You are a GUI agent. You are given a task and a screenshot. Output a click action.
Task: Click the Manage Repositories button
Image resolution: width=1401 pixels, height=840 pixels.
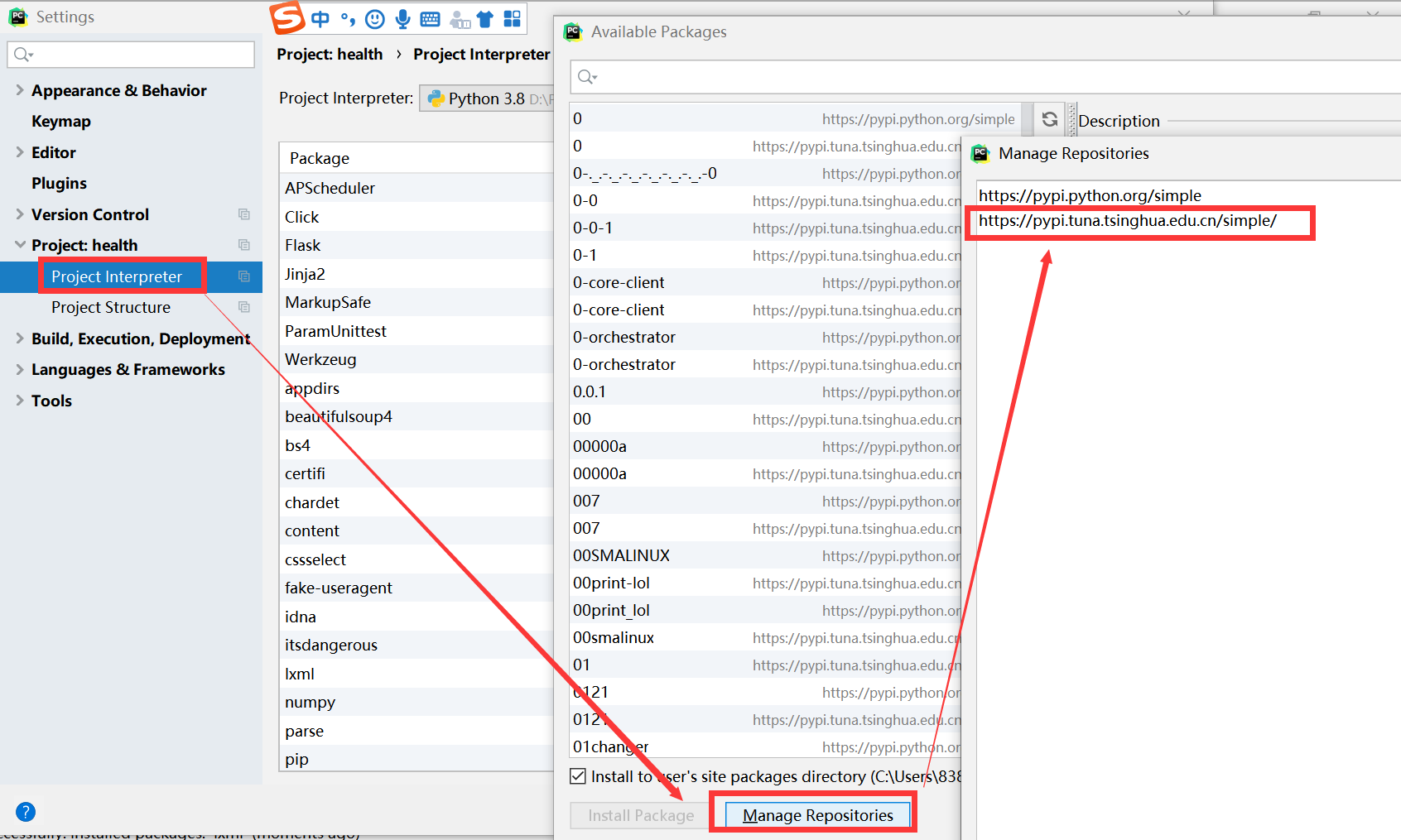(x=817, y=815)
